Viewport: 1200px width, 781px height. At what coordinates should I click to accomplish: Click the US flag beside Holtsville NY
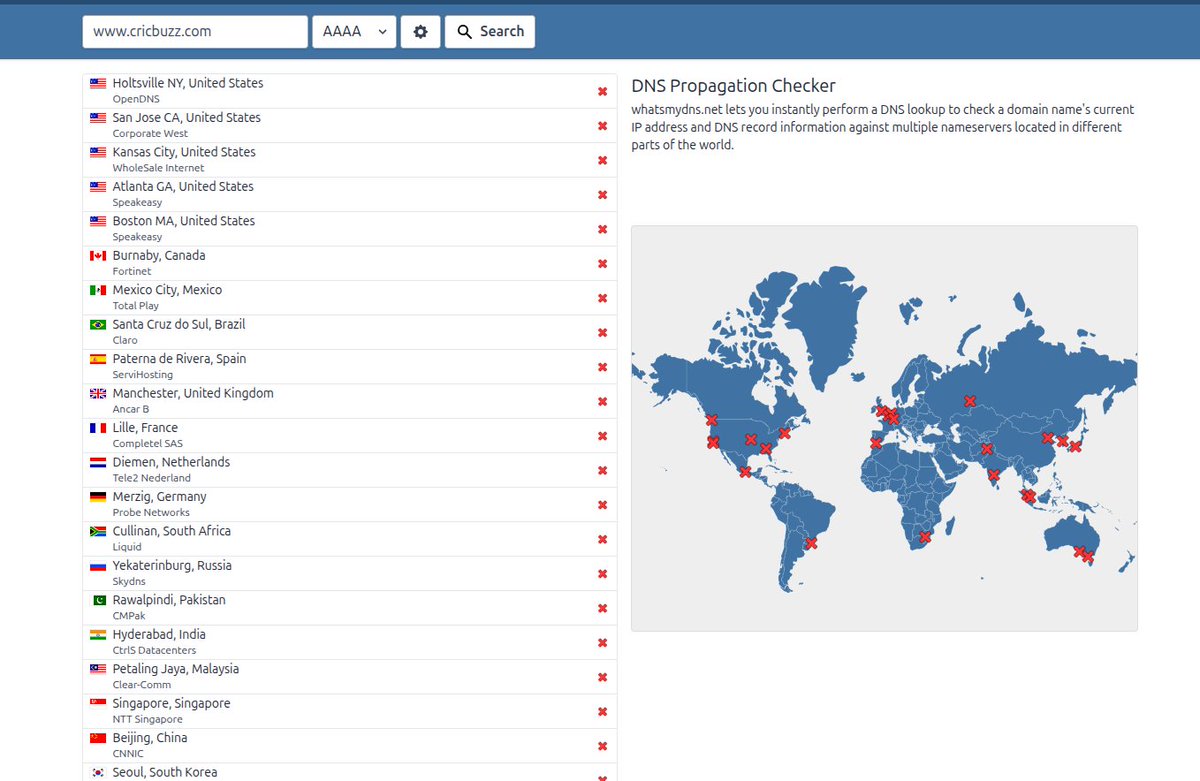pyautogui.click(x=98, y=83)
